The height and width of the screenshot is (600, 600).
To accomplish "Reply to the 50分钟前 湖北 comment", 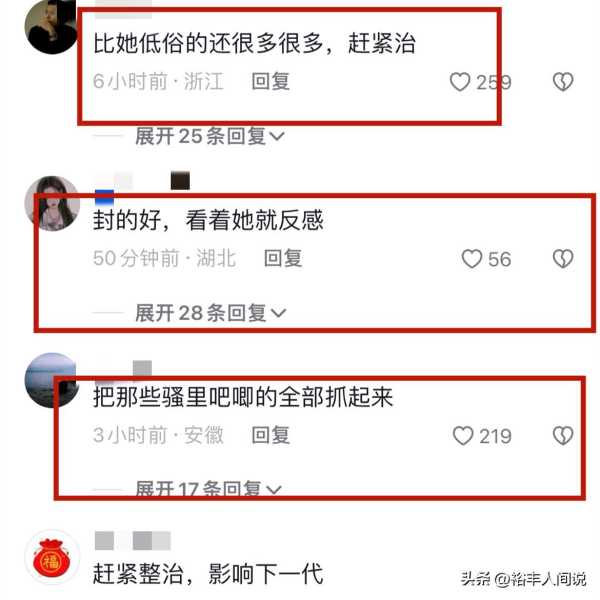I will click(x=283, y=258).
